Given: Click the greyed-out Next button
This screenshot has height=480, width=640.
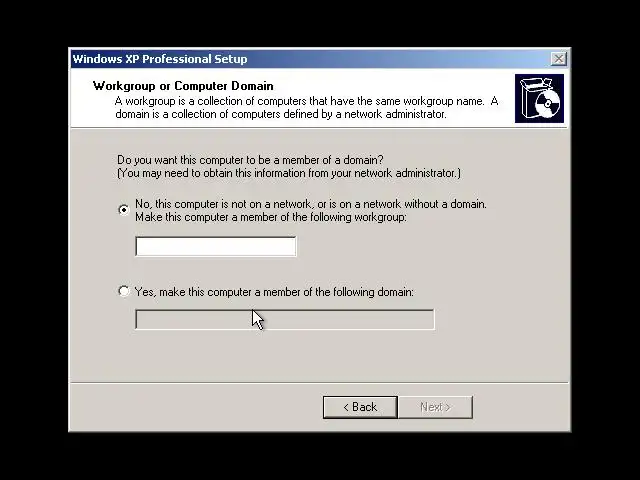Looking at the screenshot, I should tap(436, 407).
